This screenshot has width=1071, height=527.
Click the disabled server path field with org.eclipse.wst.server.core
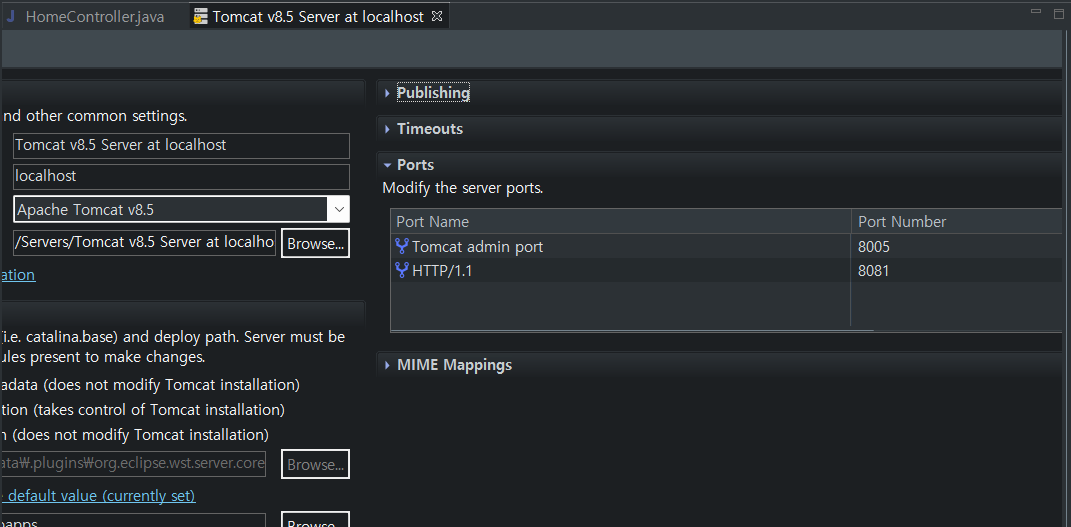[x=133, y=464]
